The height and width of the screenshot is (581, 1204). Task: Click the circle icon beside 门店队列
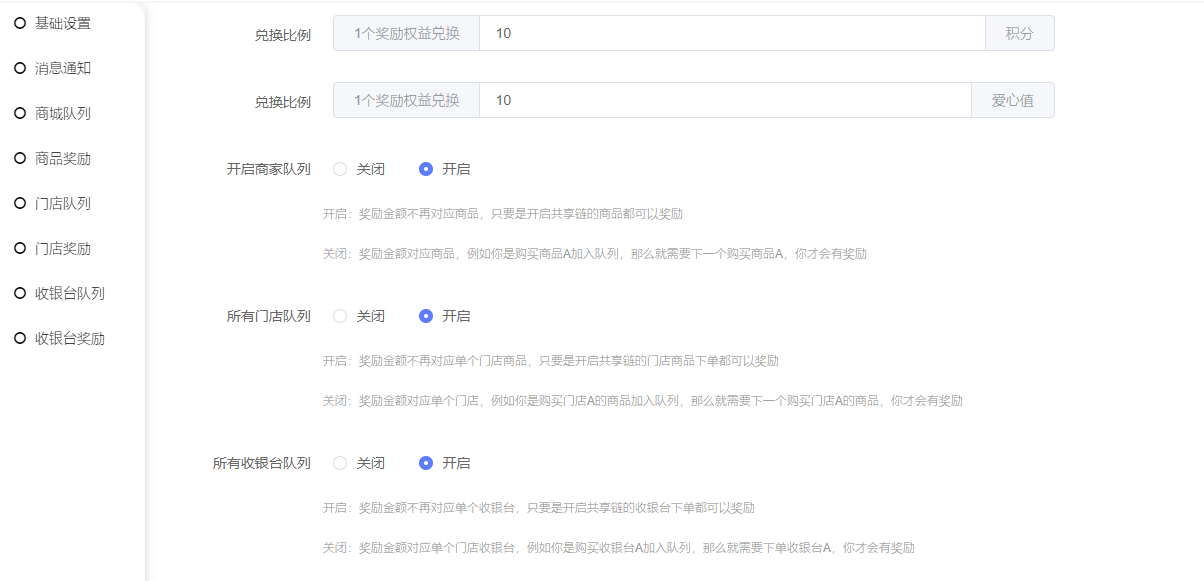20,203
